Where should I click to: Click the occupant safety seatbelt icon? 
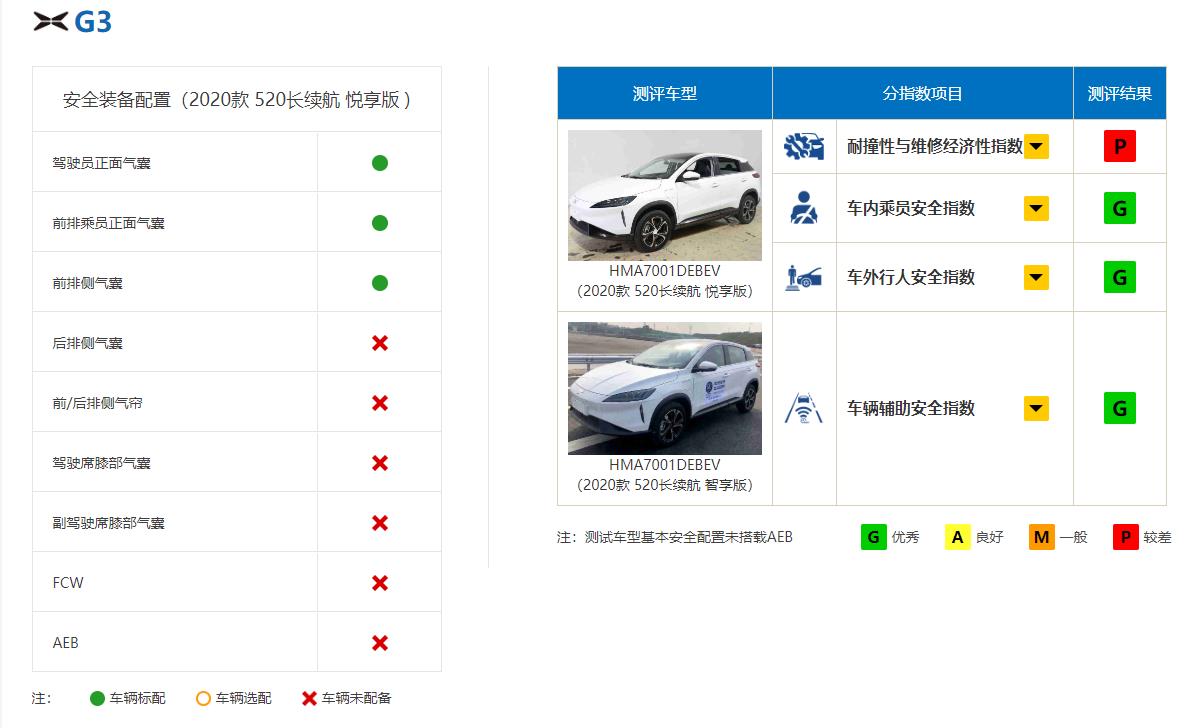[x=803, y=208]
